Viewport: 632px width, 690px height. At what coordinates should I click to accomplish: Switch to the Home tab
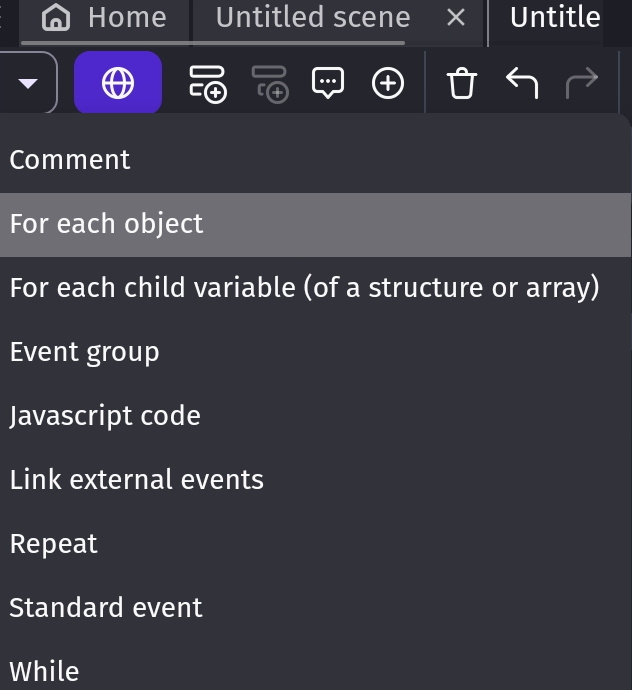[x=104, y=20]
